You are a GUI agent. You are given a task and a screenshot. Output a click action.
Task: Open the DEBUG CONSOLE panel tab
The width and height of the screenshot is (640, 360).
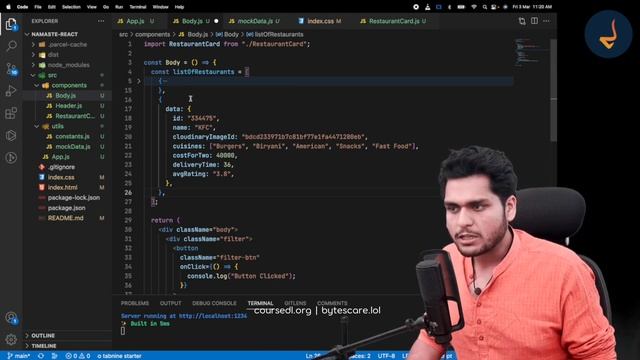point(214,303)
